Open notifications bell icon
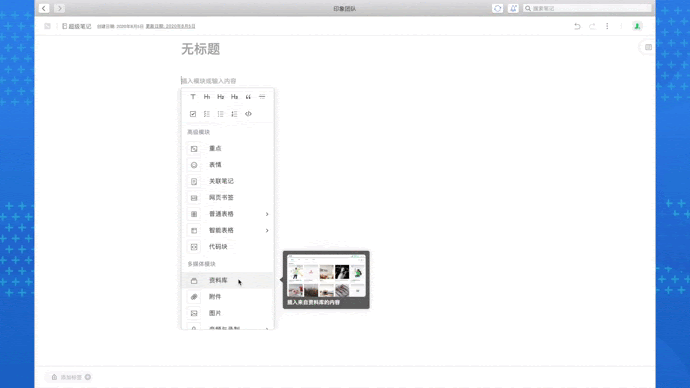This screenshot has height=388, width=690. [x=513, y=8]
